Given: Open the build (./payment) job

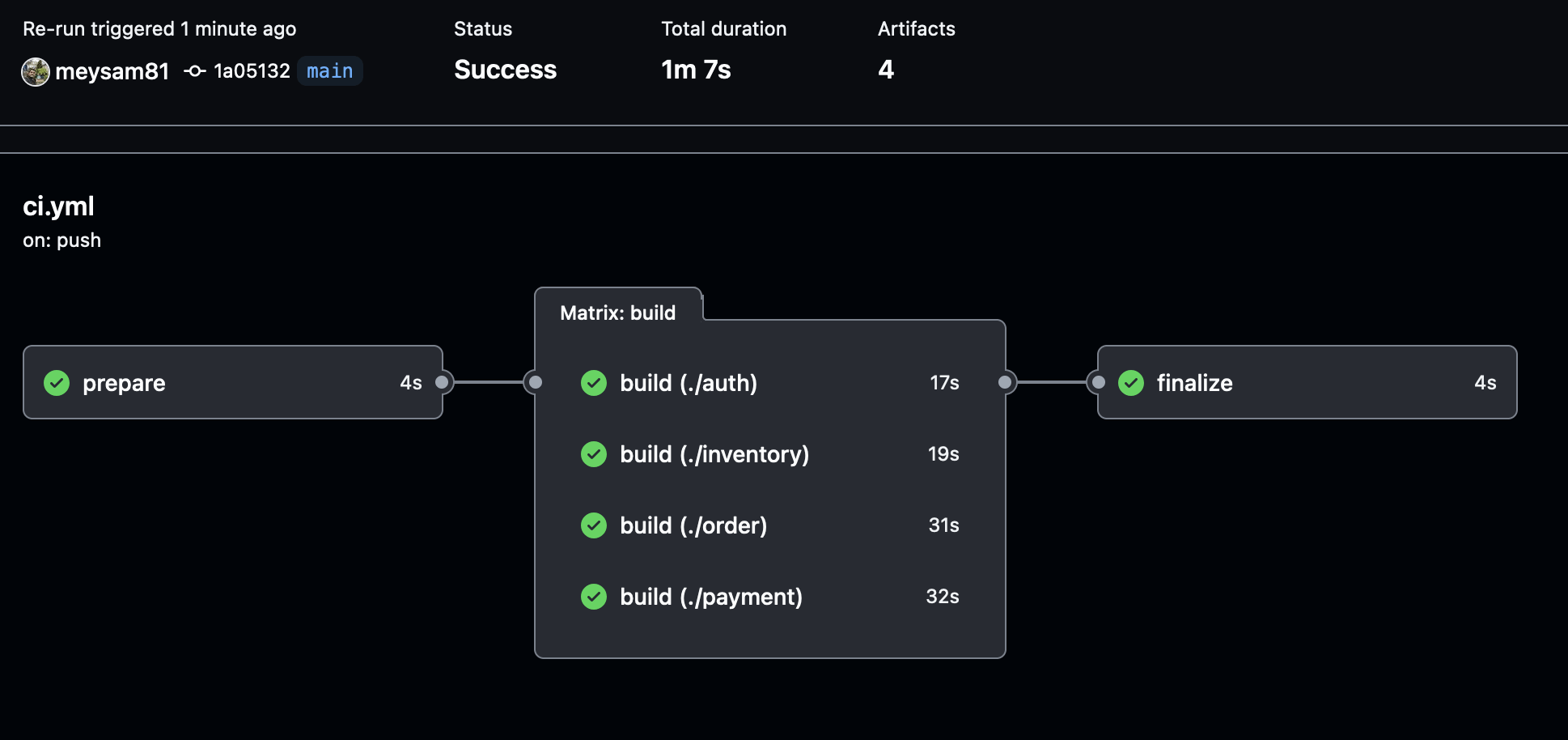Looking at the screenshot, I should pos(711,597).
